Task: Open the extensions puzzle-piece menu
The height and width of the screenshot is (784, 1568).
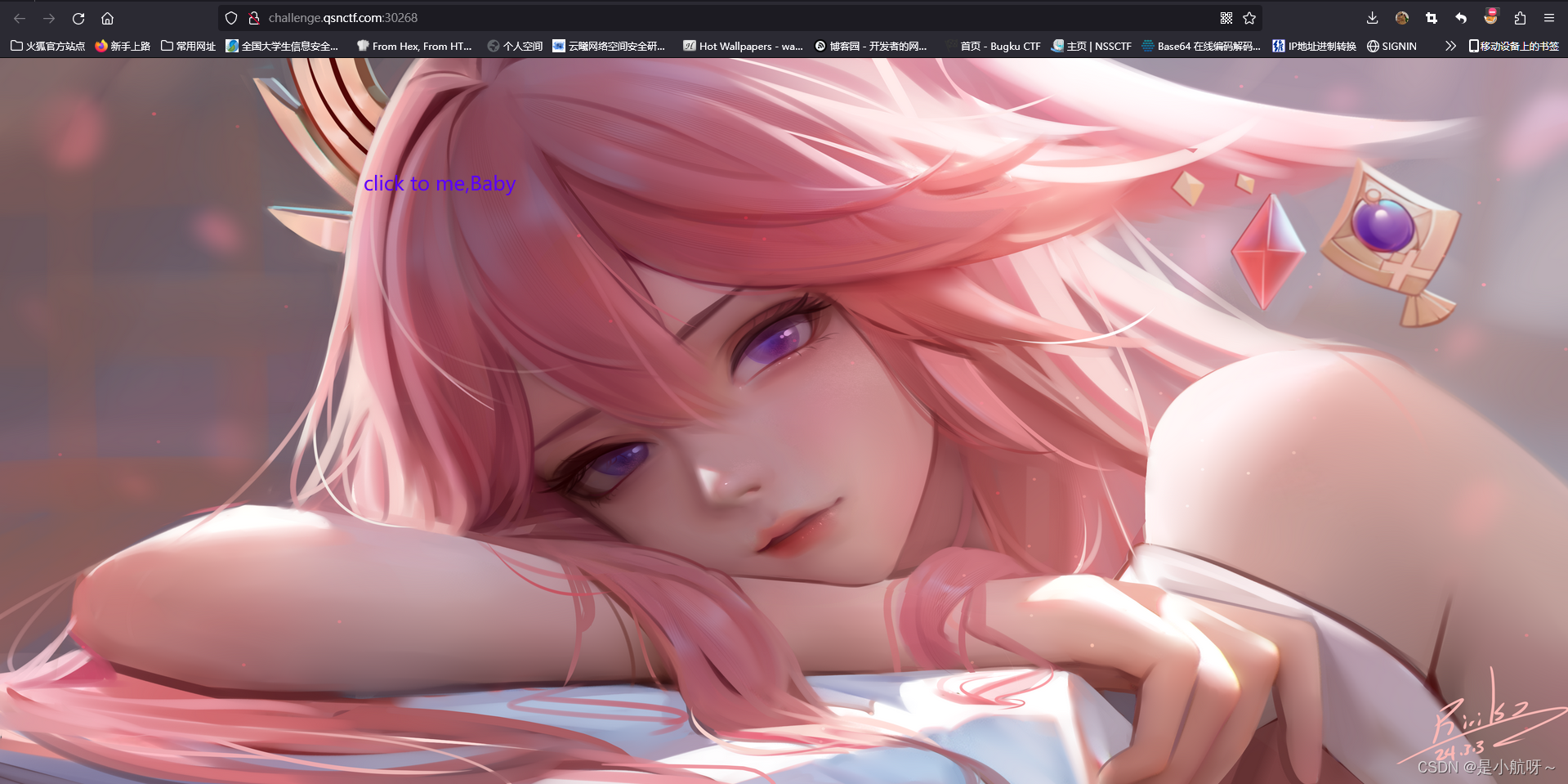Action: [x=1520, y=18]
